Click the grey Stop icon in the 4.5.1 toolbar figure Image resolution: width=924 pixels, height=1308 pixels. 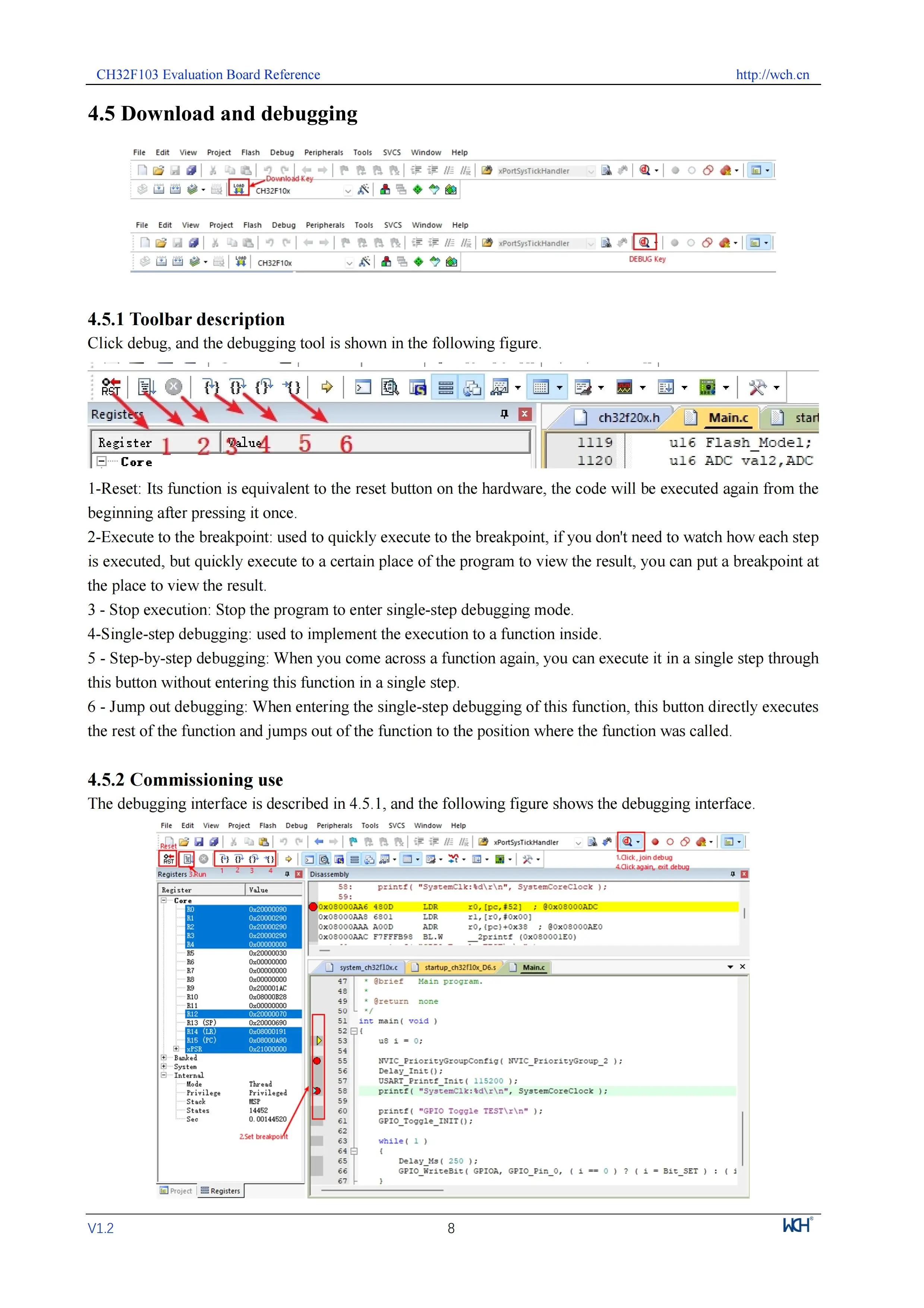[174, 387]
